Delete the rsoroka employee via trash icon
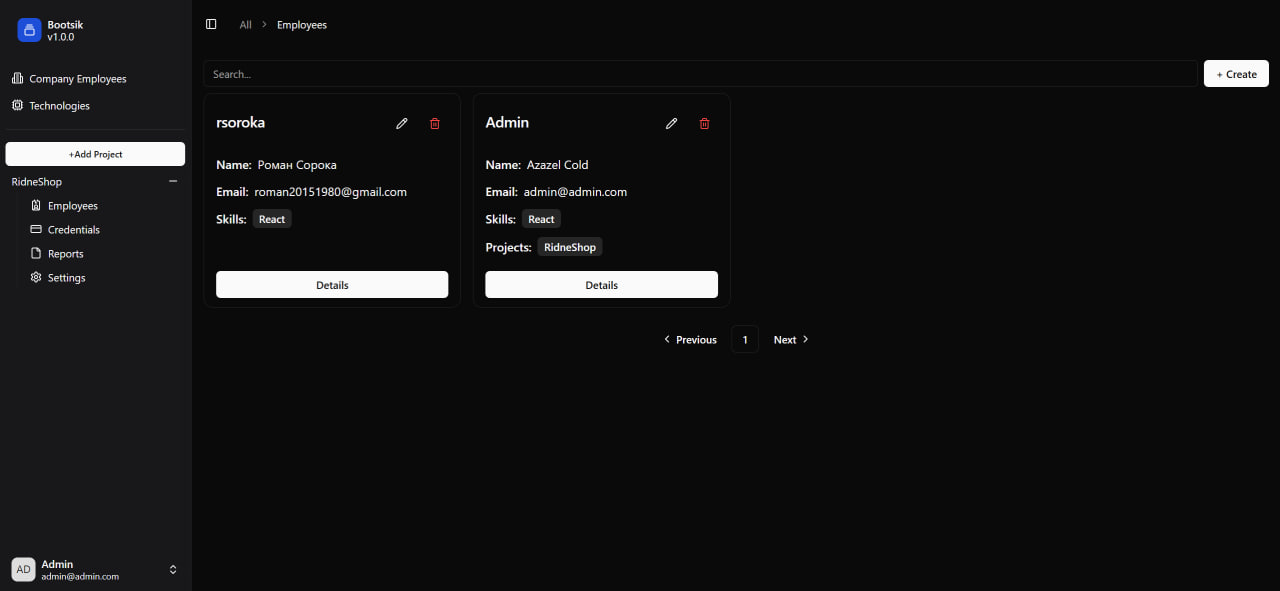Image resolution: width=1280 pixels, height=591 pixels. pos(435,123)
